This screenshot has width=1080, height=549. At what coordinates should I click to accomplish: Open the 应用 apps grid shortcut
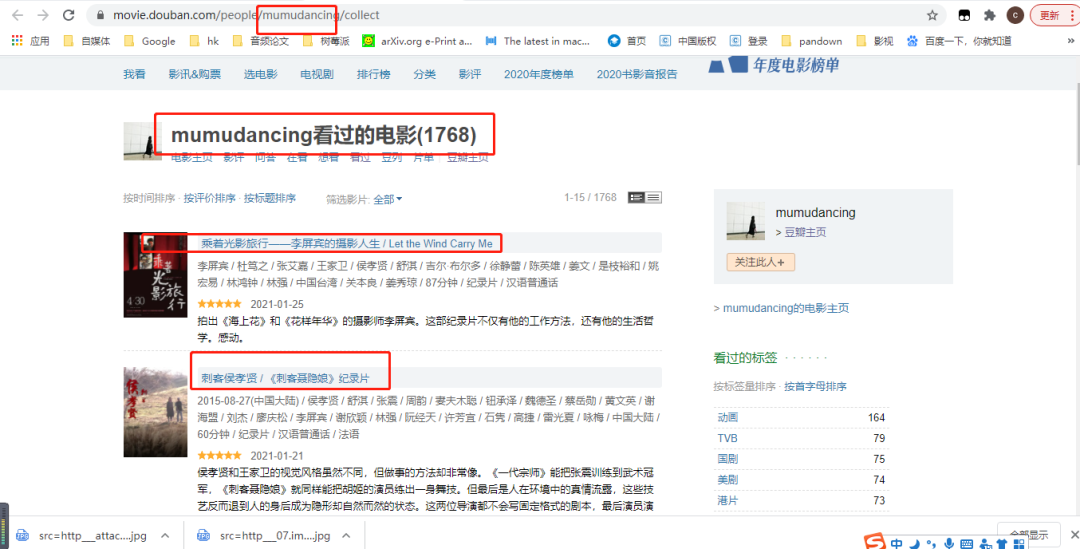pos(30,41)
